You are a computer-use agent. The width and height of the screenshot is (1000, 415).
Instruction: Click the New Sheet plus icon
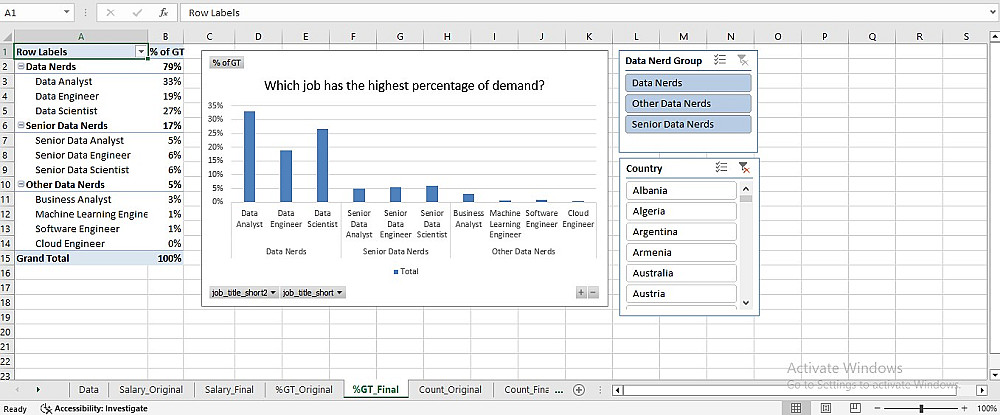click(577, 389)
